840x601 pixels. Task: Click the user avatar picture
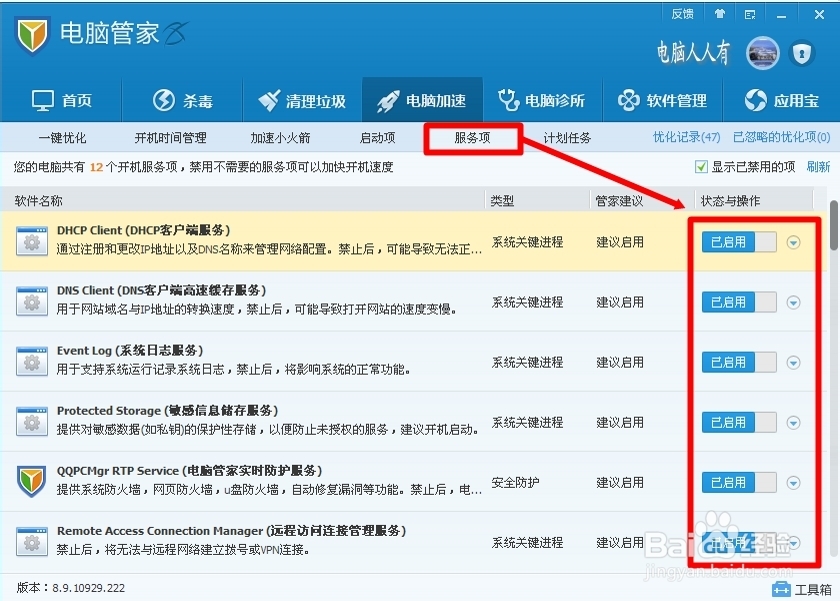point(763,53)
